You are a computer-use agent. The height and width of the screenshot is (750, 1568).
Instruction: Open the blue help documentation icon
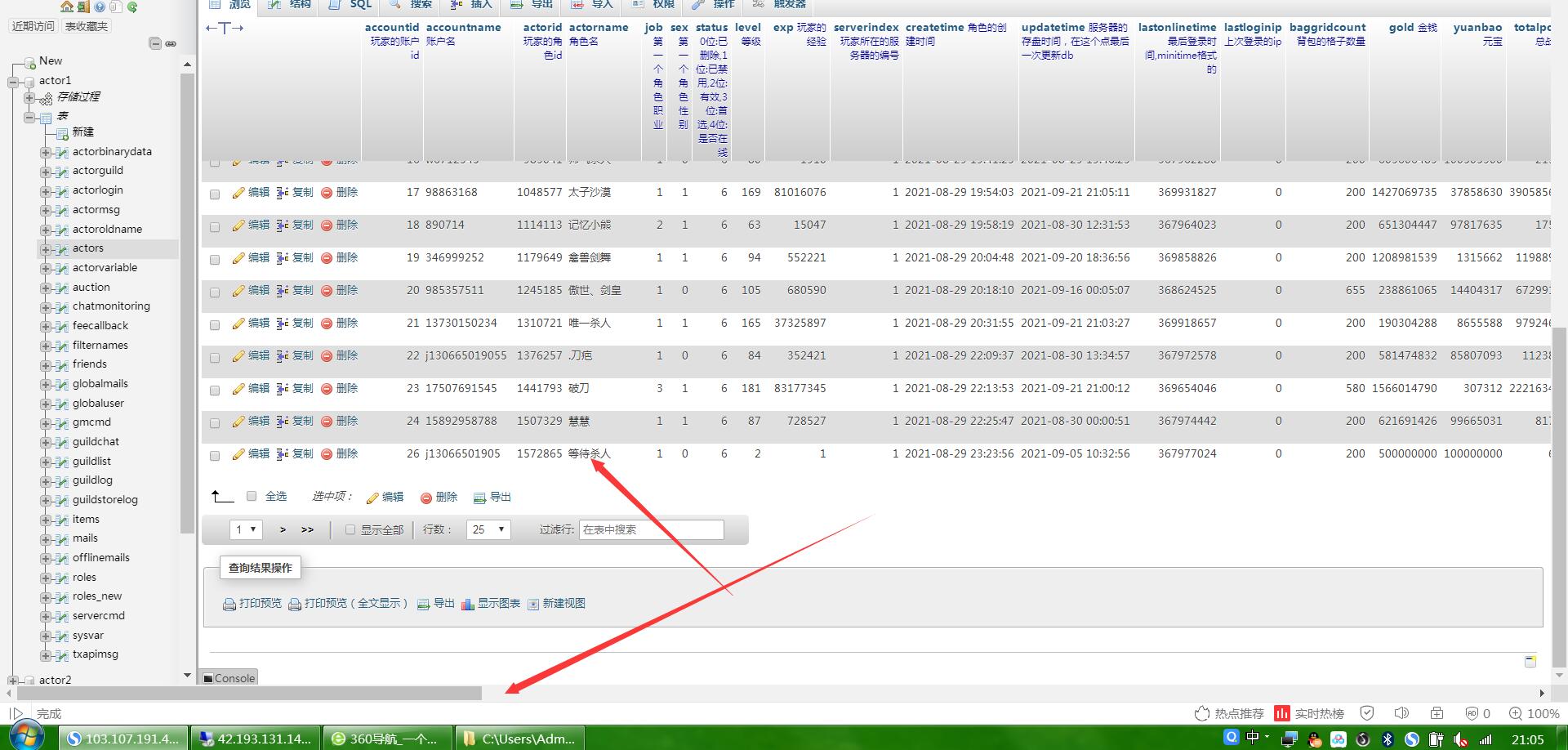pyautogui.click(x=100, y=6)
